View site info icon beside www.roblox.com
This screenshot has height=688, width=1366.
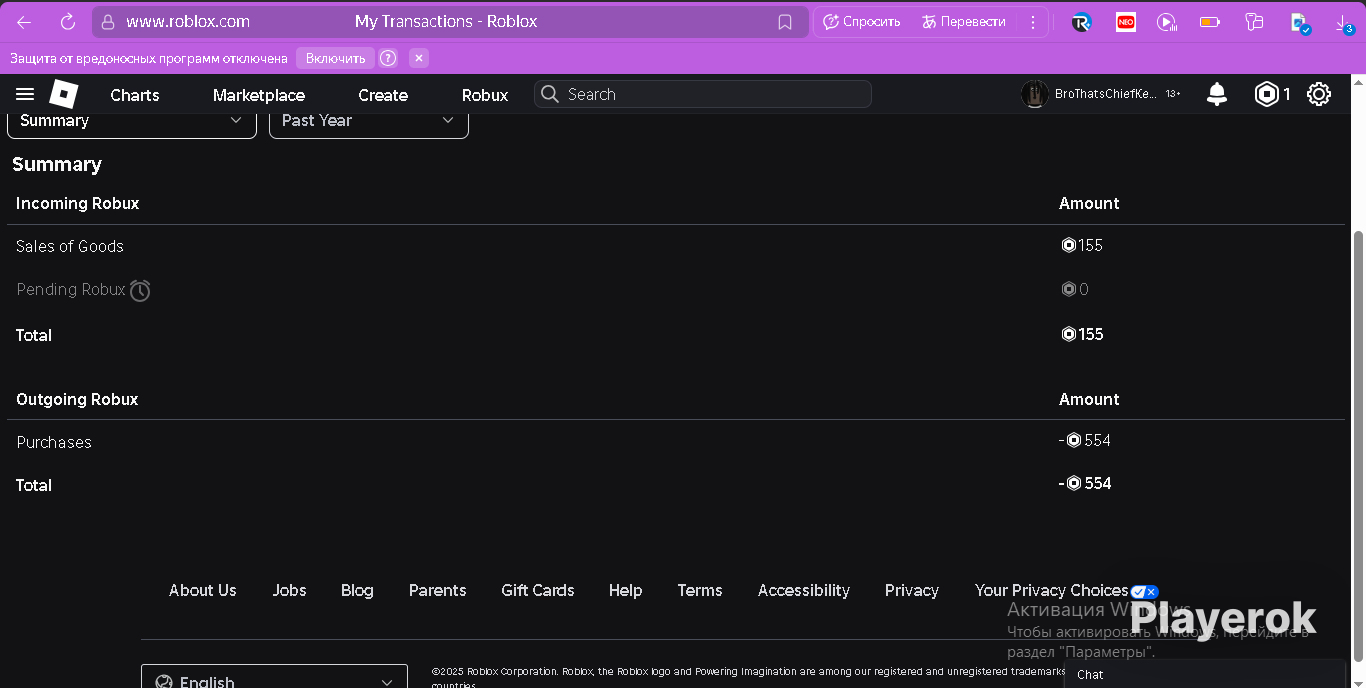[x=108, y=22]
